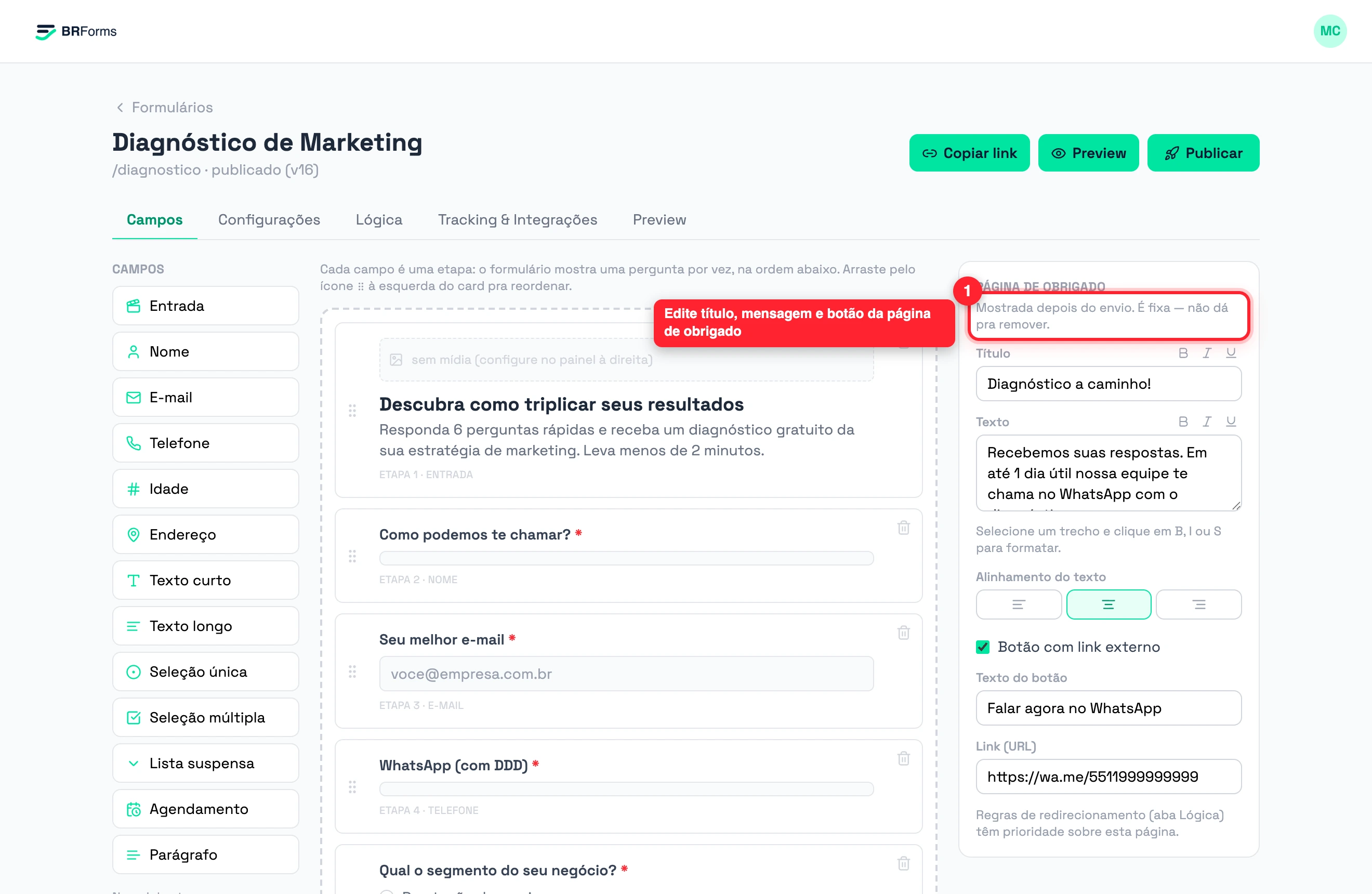The image size is (1372, 894).
Task: Add a 'Seleção múltipla' field
Action: point(206,717)
